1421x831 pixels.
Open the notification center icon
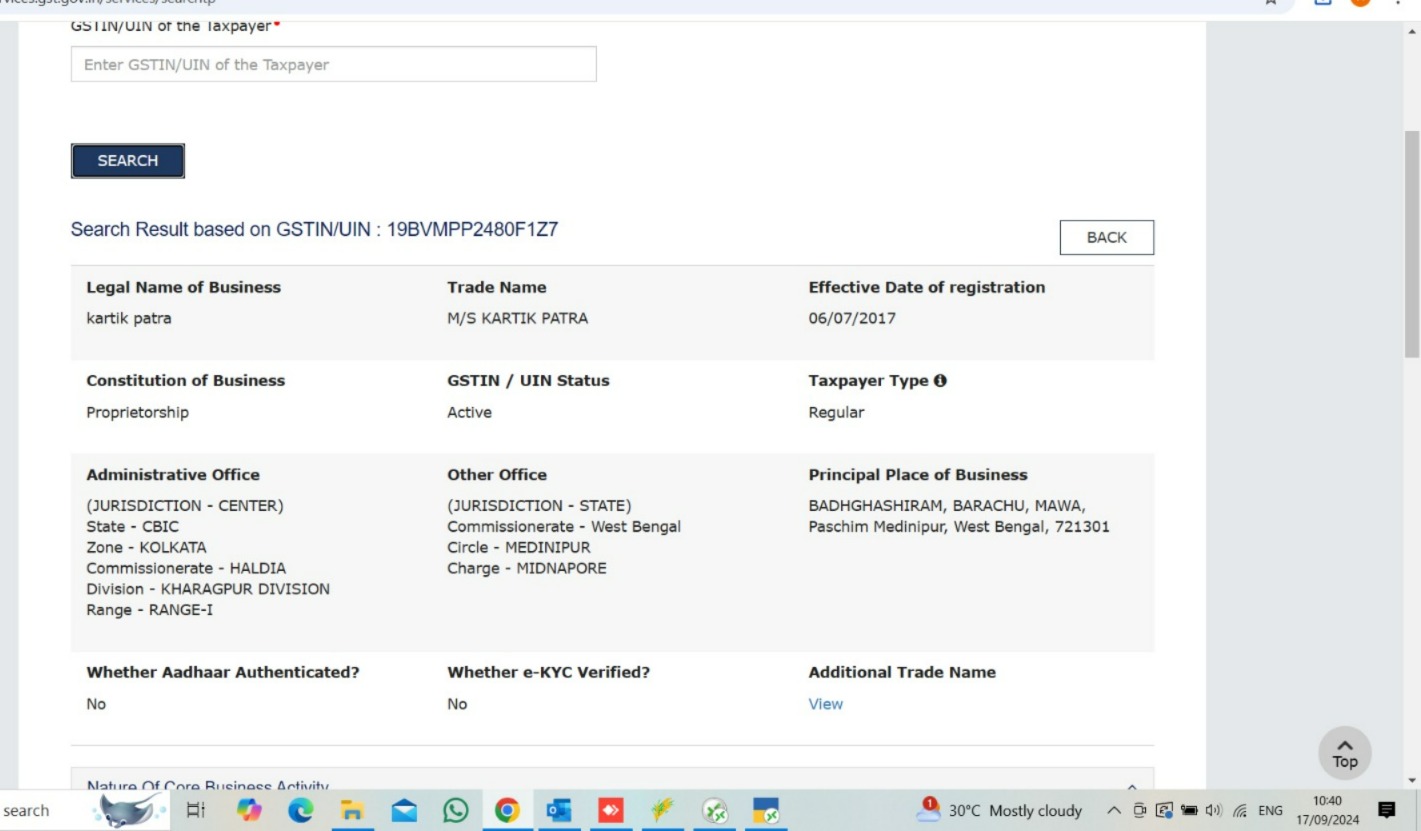pyautogui.click(x=1388, y=810)
